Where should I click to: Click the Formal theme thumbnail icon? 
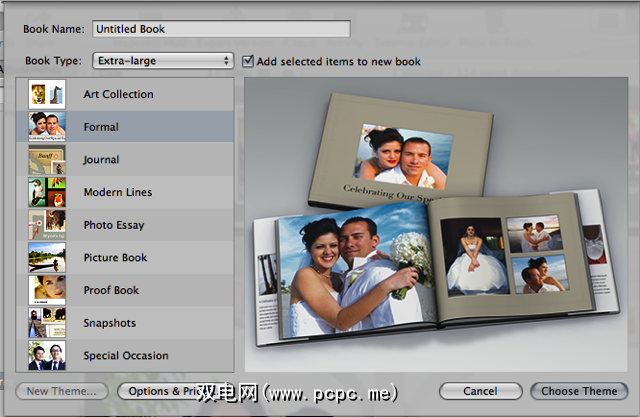[47, 127]
